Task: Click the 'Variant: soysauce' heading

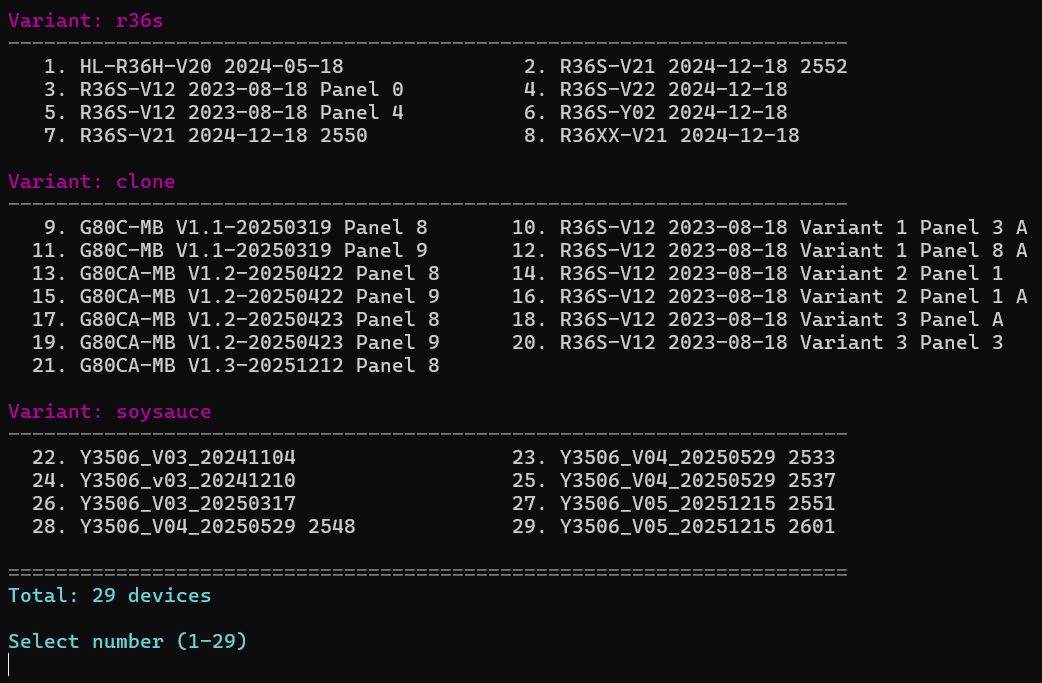Action: pos(110,412)
